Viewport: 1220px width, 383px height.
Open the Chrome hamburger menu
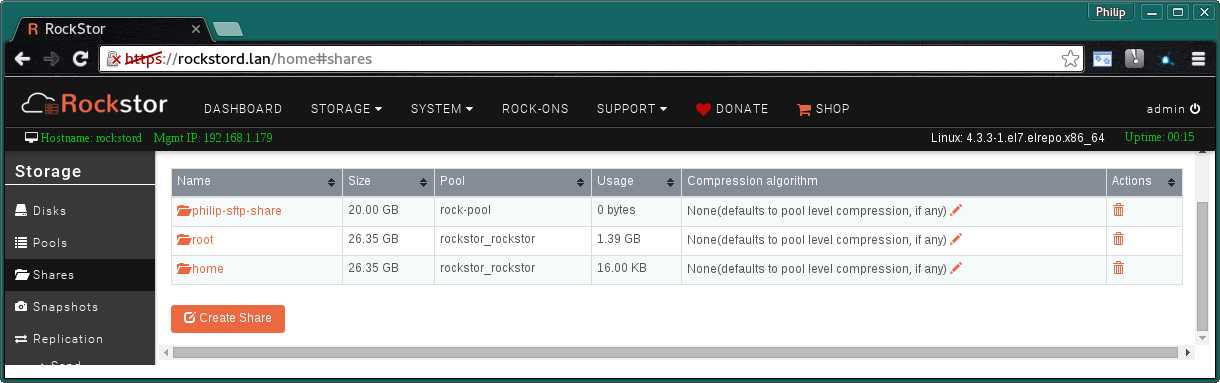point(1198,59)
